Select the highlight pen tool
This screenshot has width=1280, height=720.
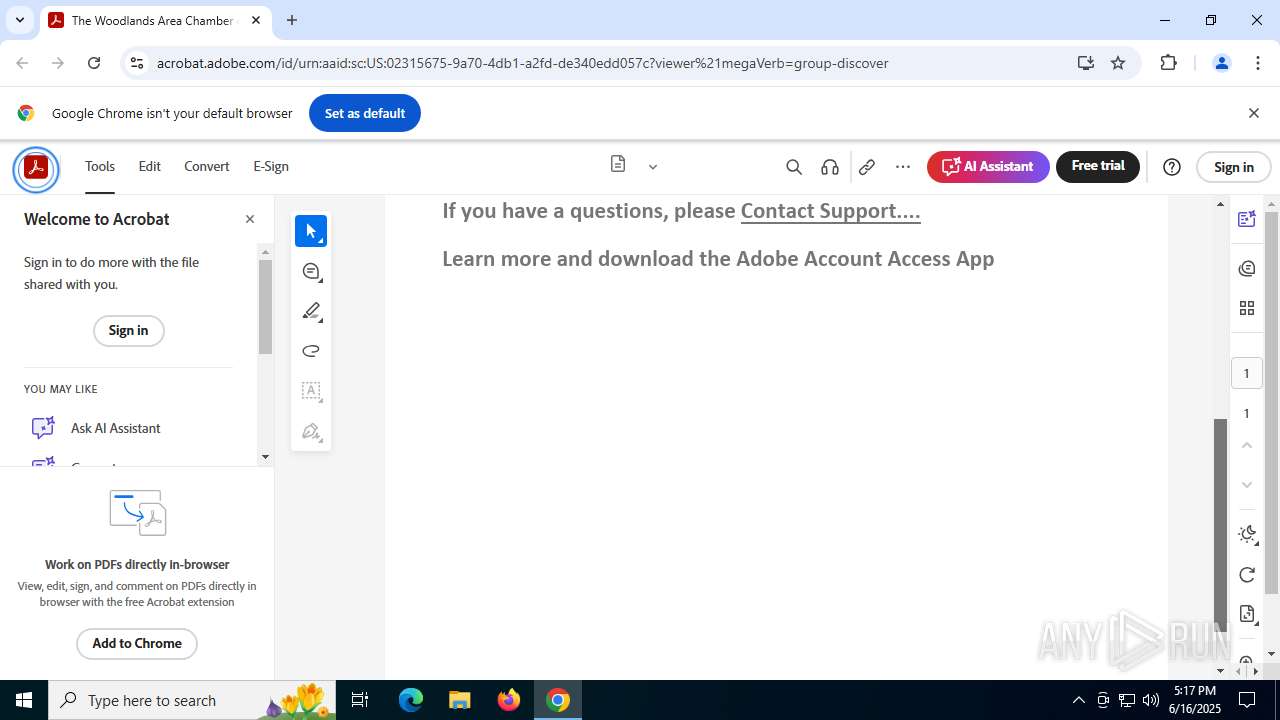[x=311, y=311]
